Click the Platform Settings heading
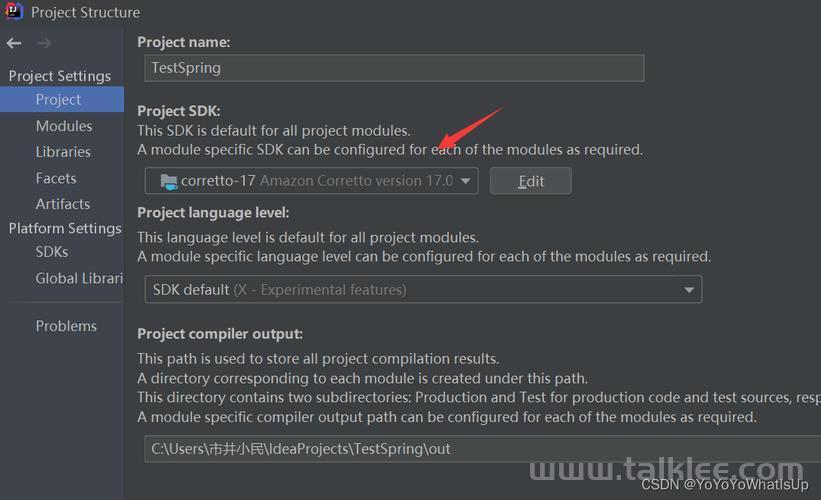 [x=65, y=229]
